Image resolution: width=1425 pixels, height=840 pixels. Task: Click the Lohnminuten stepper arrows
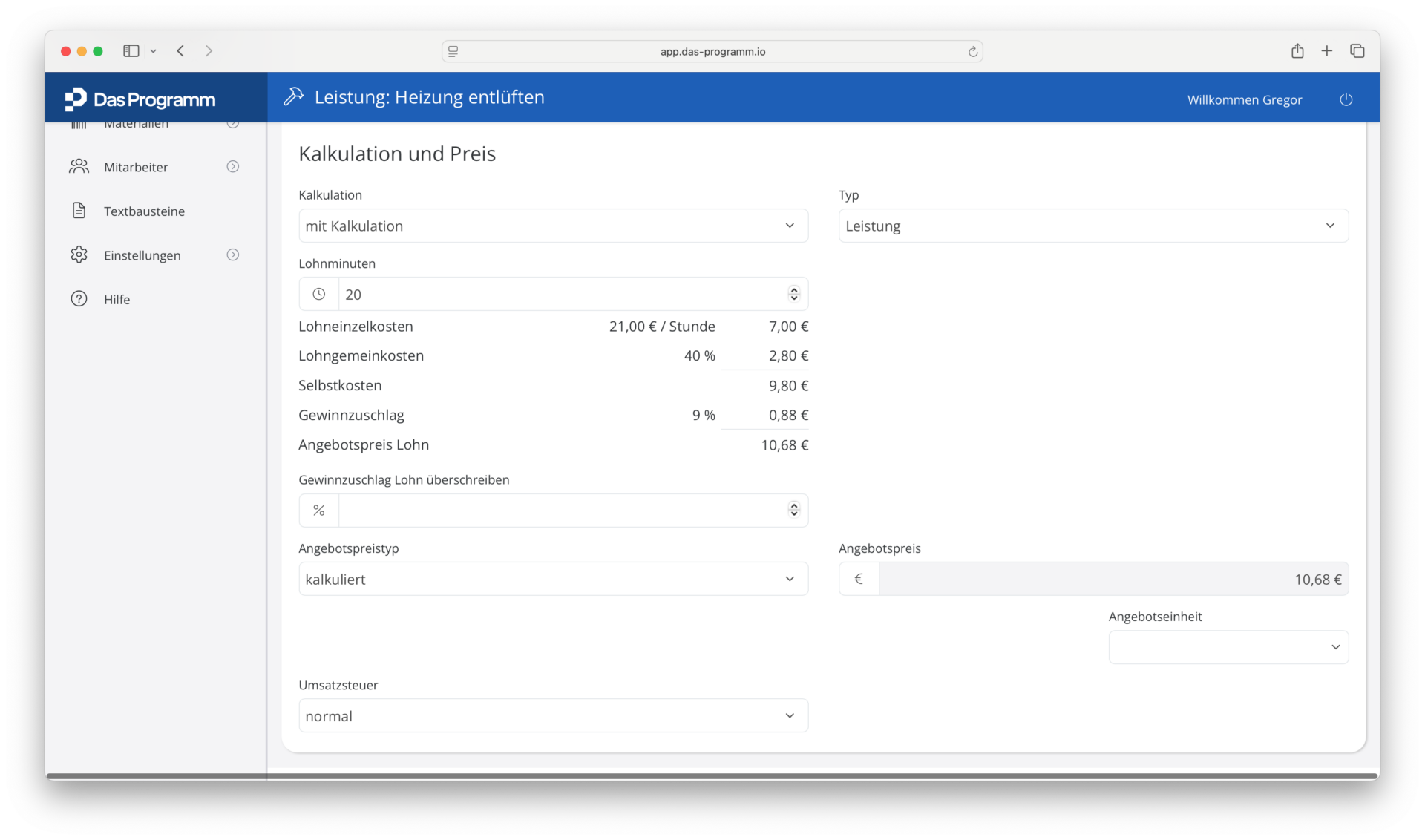pyautogui.click(x=793, y=294)
